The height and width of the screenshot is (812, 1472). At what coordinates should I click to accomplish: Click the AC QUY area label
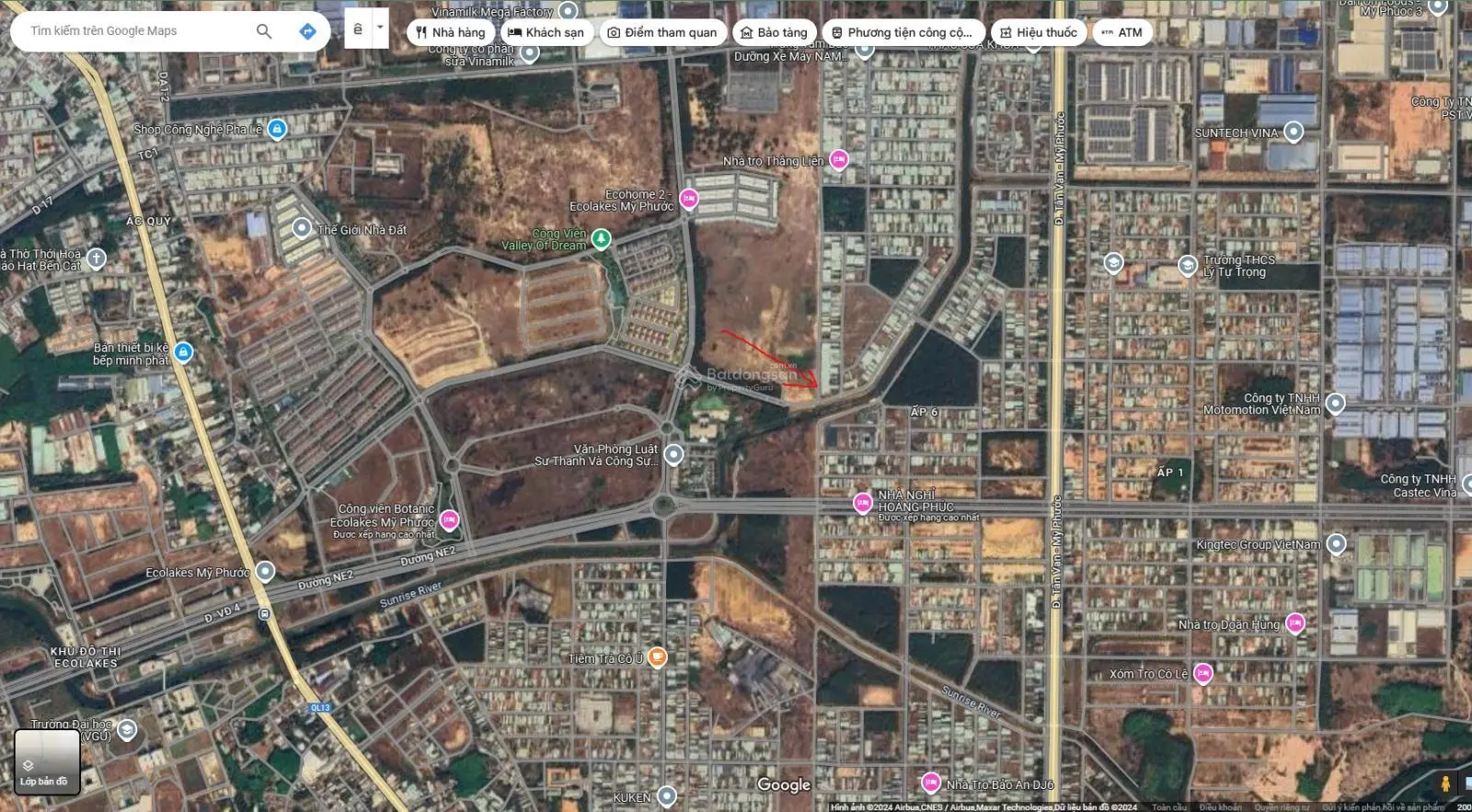coord(148,221)
